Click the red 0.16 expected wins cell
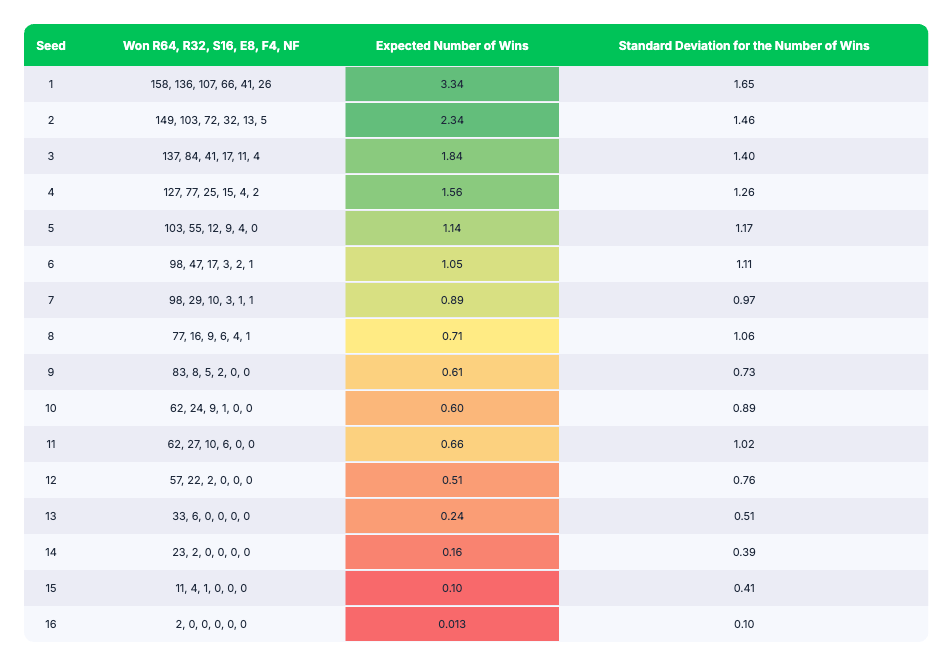The width and height of the screenshot is (952, 666). (x=452, y=552)
